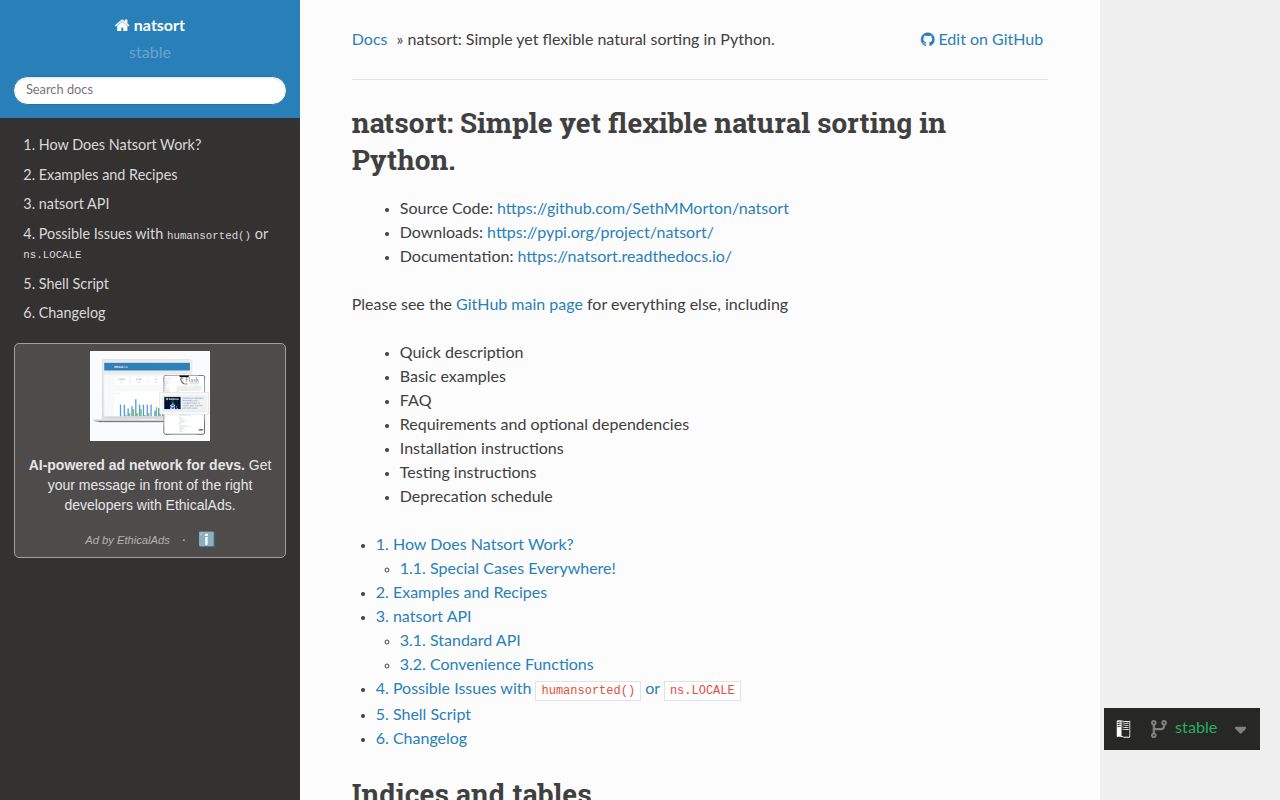Open the github.com/SethMMorton/natsort source link
1280x800 pixels.
pos(643,209)
